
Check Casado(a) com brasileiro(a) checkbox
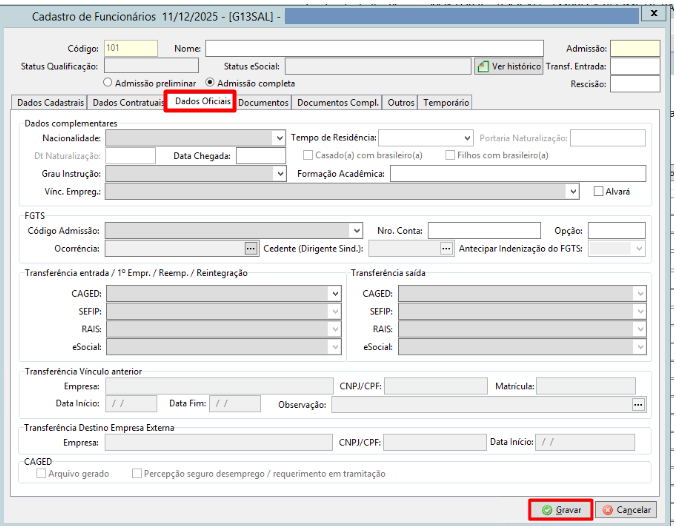[307, 155]
